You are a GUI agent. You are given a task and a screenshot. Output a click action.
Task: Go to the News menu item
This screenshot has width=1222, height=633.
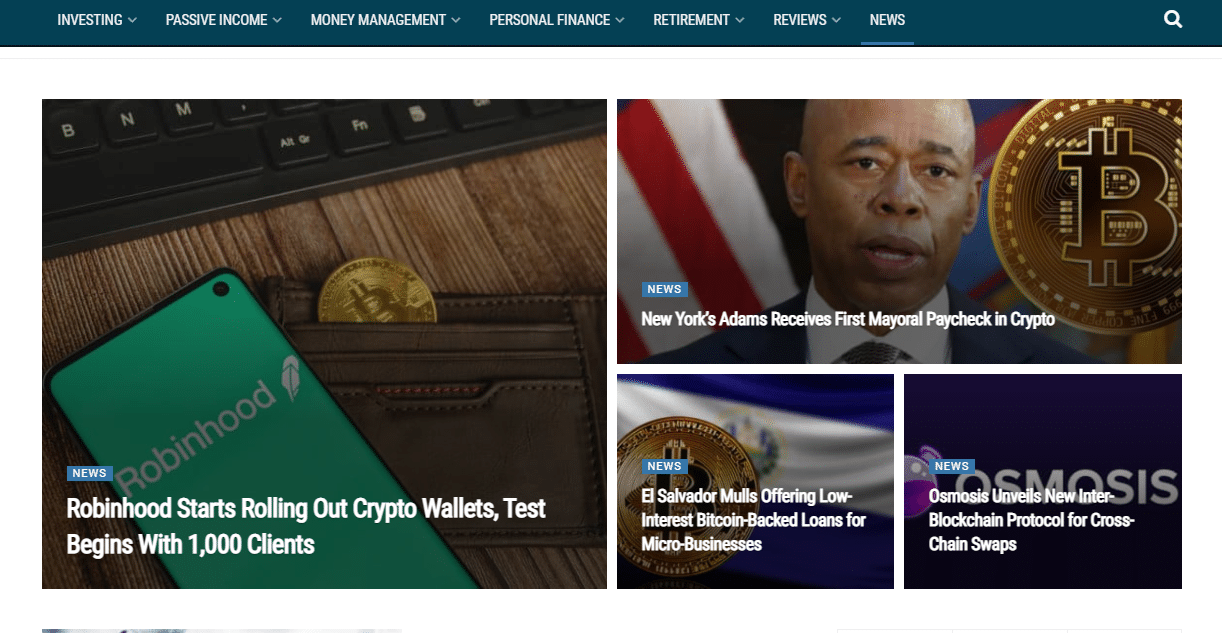[x=887, y=20]
